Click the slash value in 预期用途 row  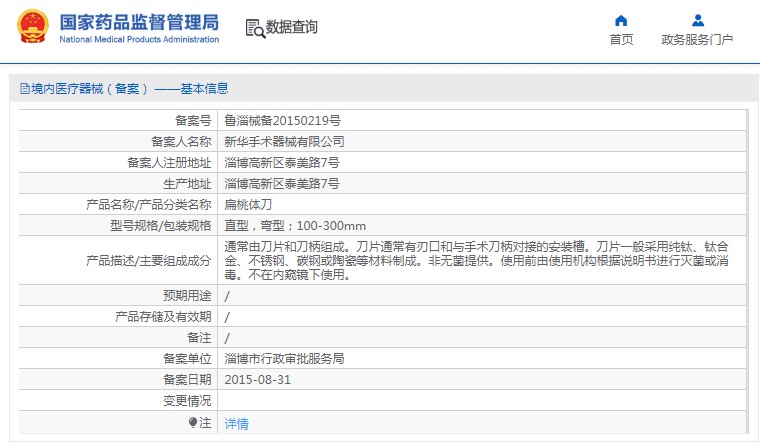(227, 296)
